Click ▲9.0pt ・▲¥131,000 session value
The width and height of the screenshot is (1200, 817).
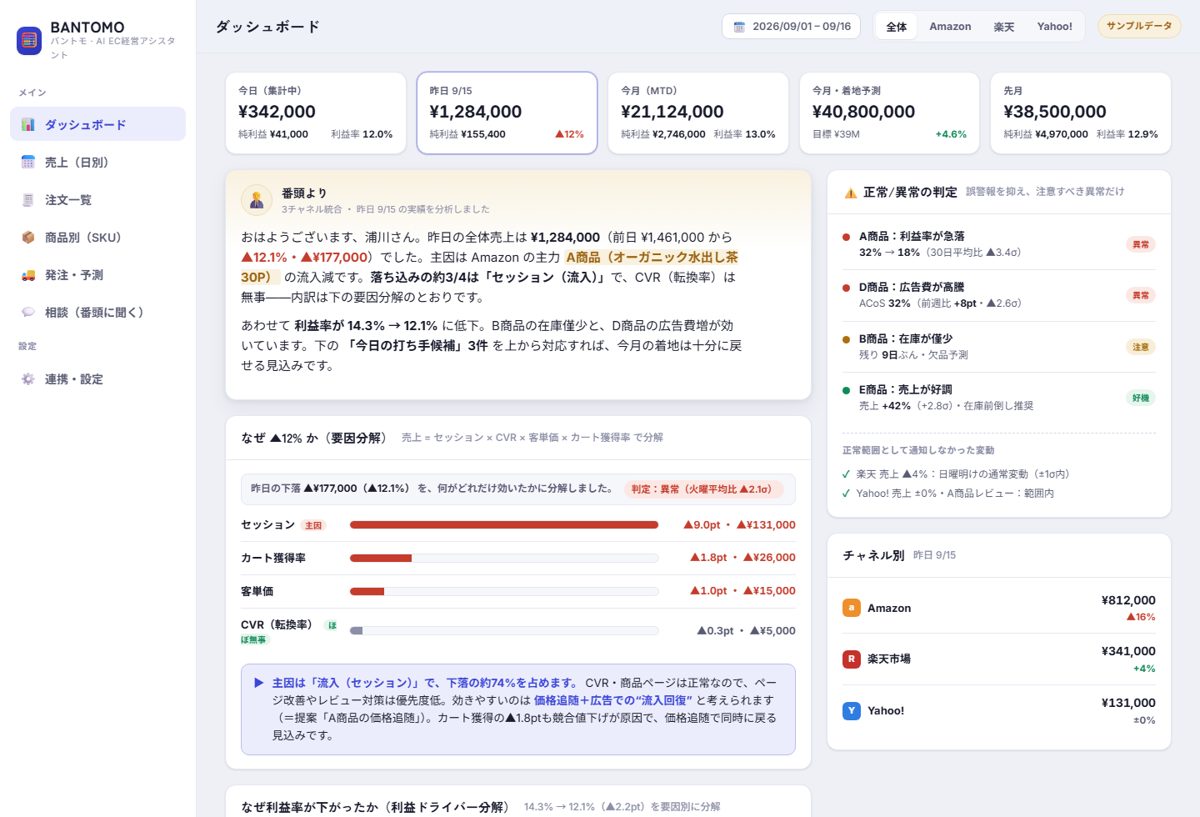click(x=739, y=525)
